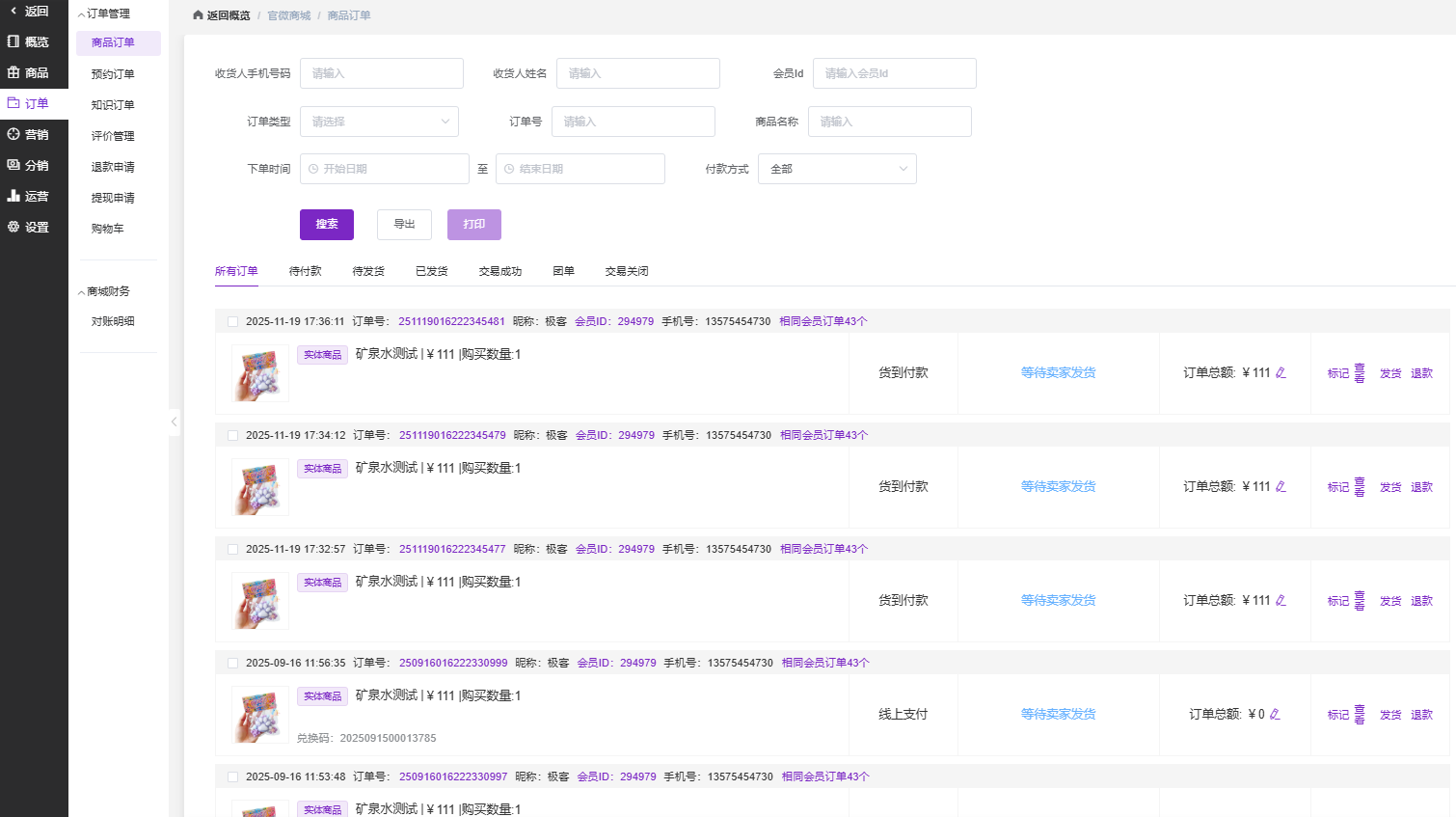
Task: Open the 分销 distribution section icon
Action: coord(13,165)
